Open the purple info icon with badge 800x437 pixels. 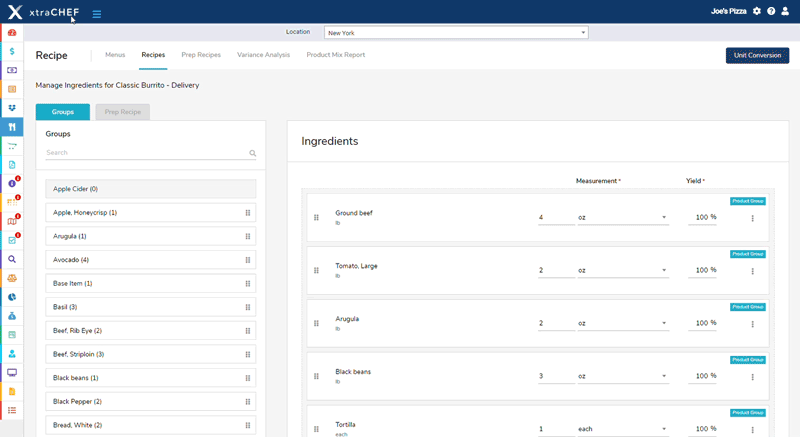(12, 184)
